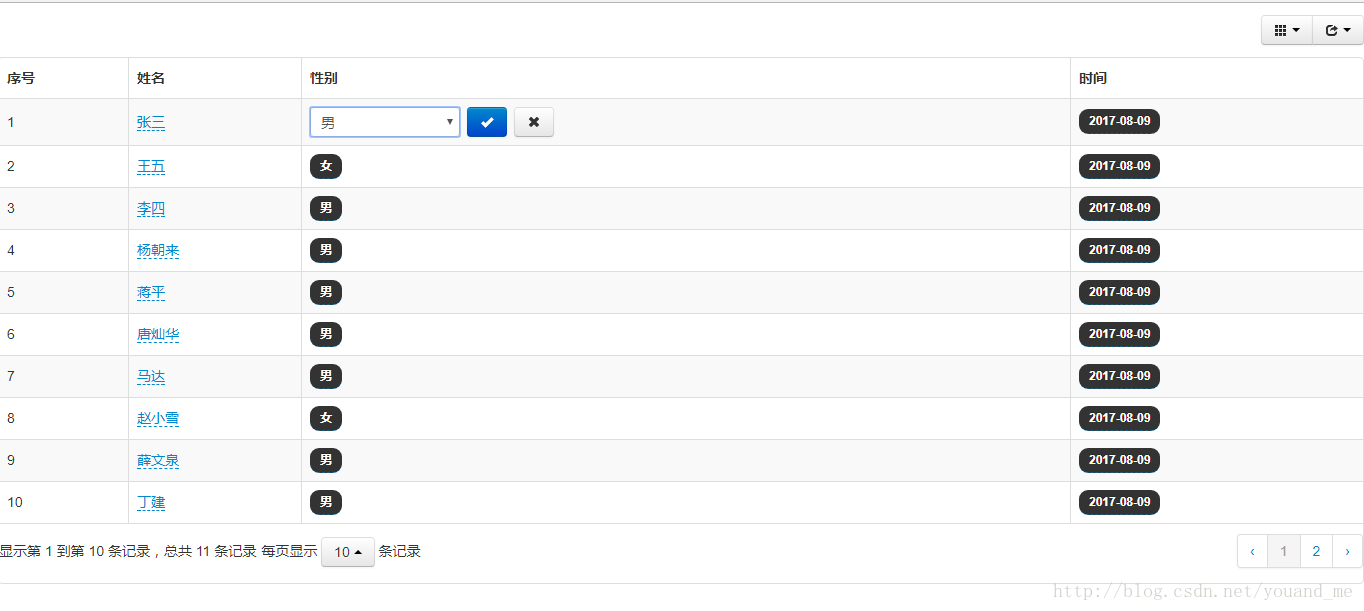1364x611 pixels.
Task: Confirm edit with the blue checkmark button
Action: [487, 122]
